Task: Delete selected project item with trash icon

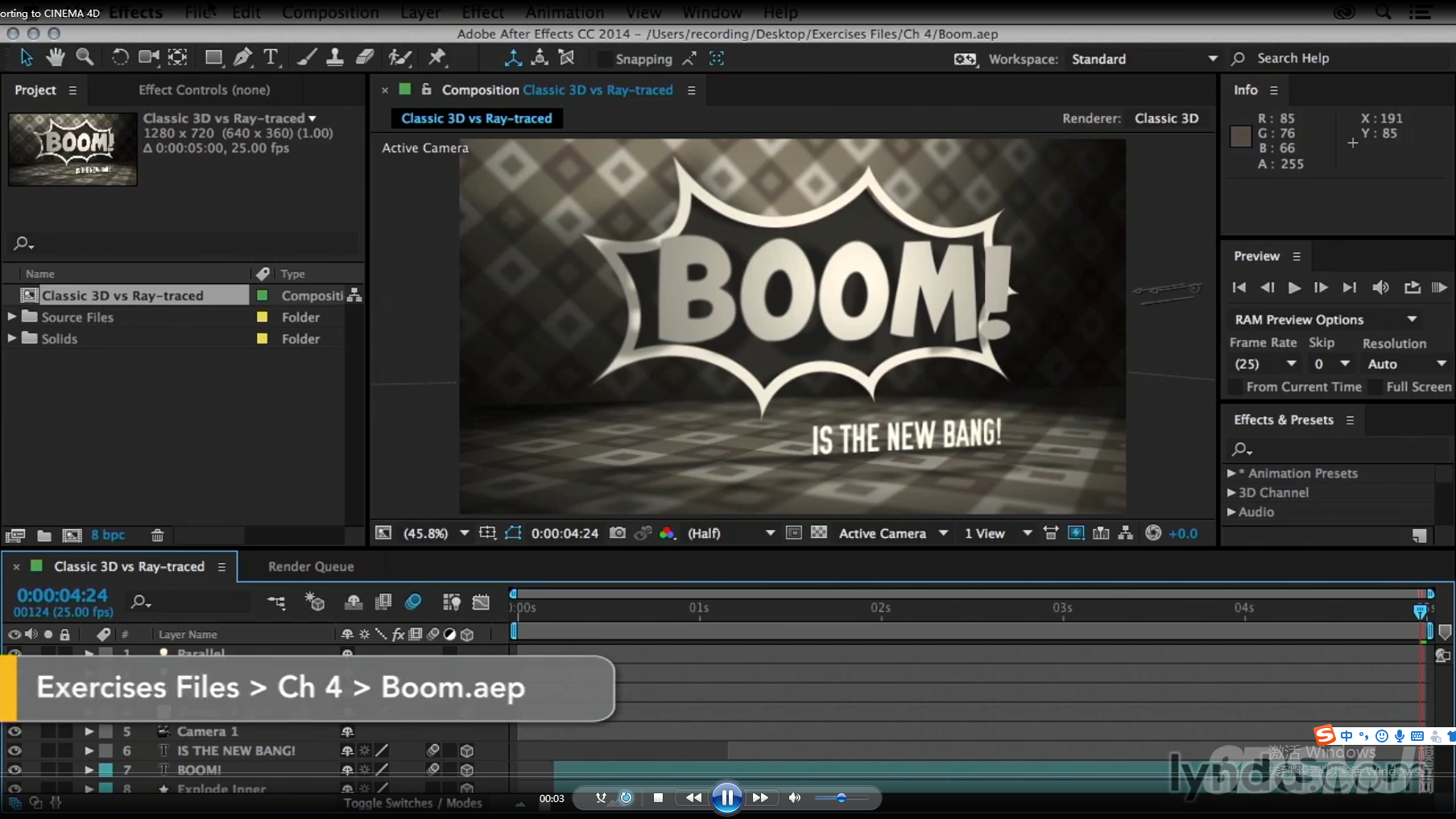Action: [158, 536]
